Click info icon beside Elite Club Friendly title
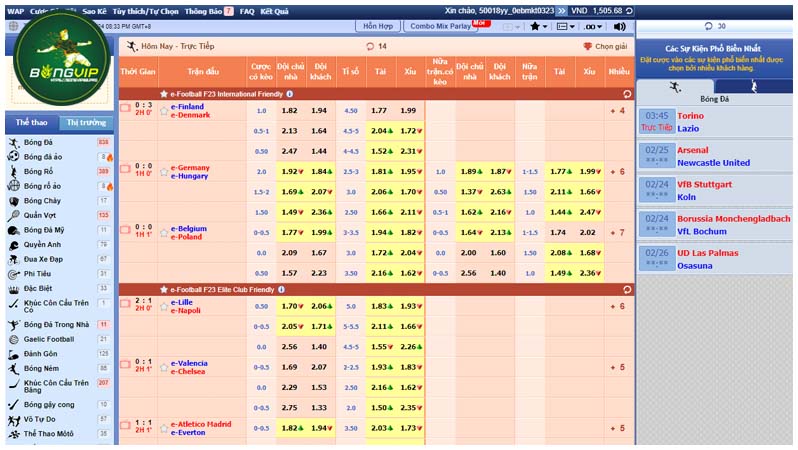The width and height of the screenshot is (798, 450). (x=281, y=290)
